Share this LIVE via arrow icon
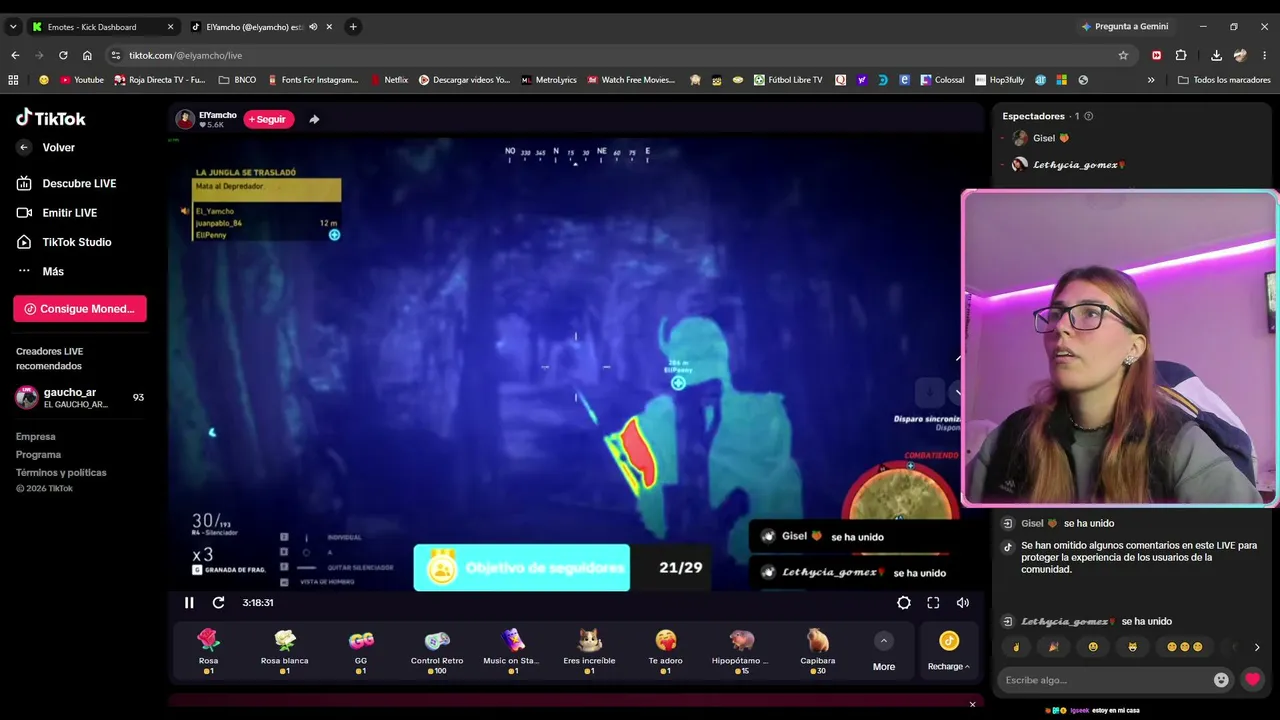The width and height of the screenshot is (1280, 720). pyautogui.click(x=314, y=119)
